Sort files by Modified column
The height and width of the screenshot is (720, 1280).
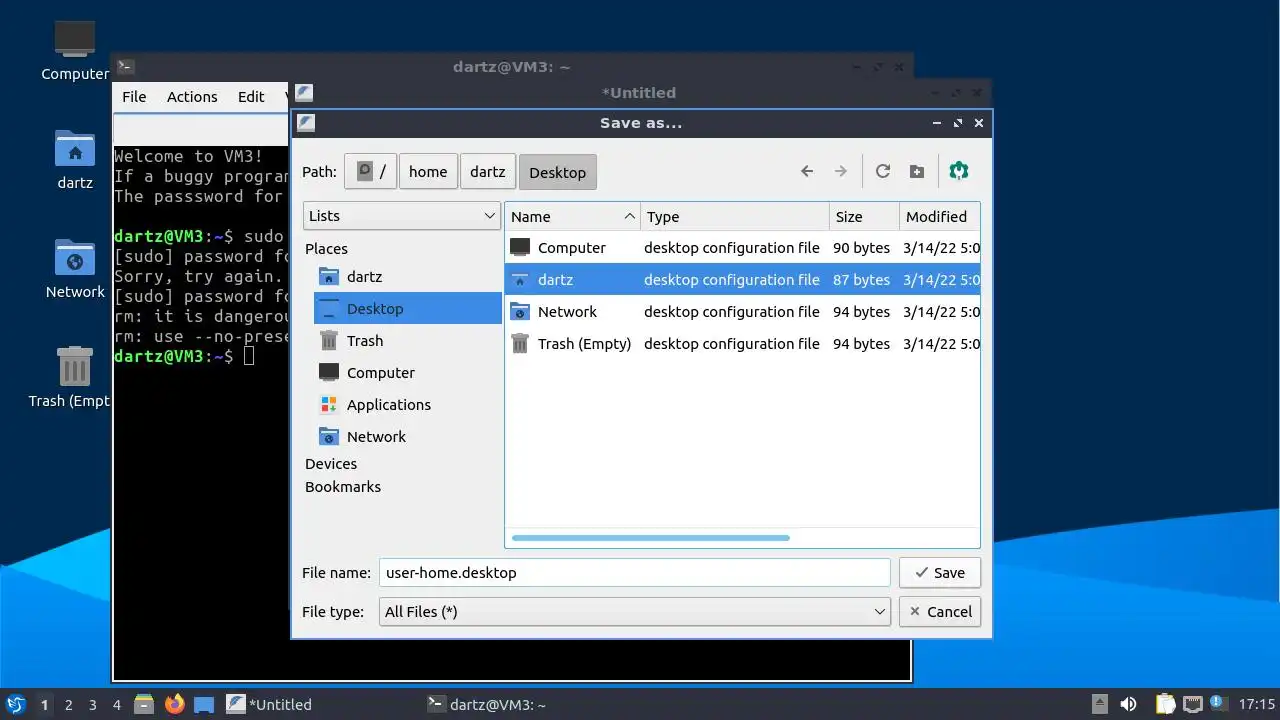(x=939, y=216)
